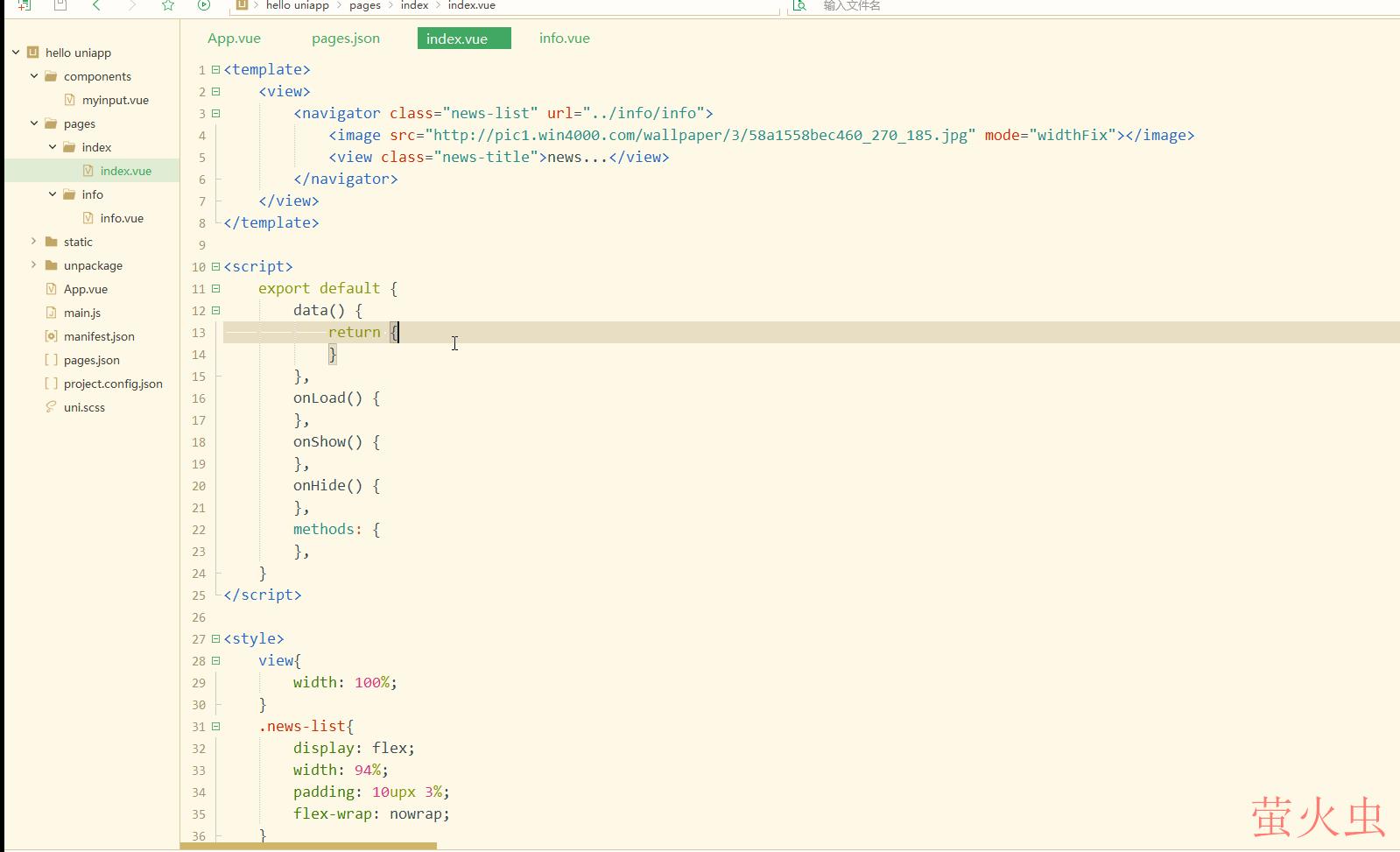Image resolution: width=1400 pixels, height=852 pixels.
Task: Click 'index.vue' in the breadcrumb
Action: pos(472,5)
